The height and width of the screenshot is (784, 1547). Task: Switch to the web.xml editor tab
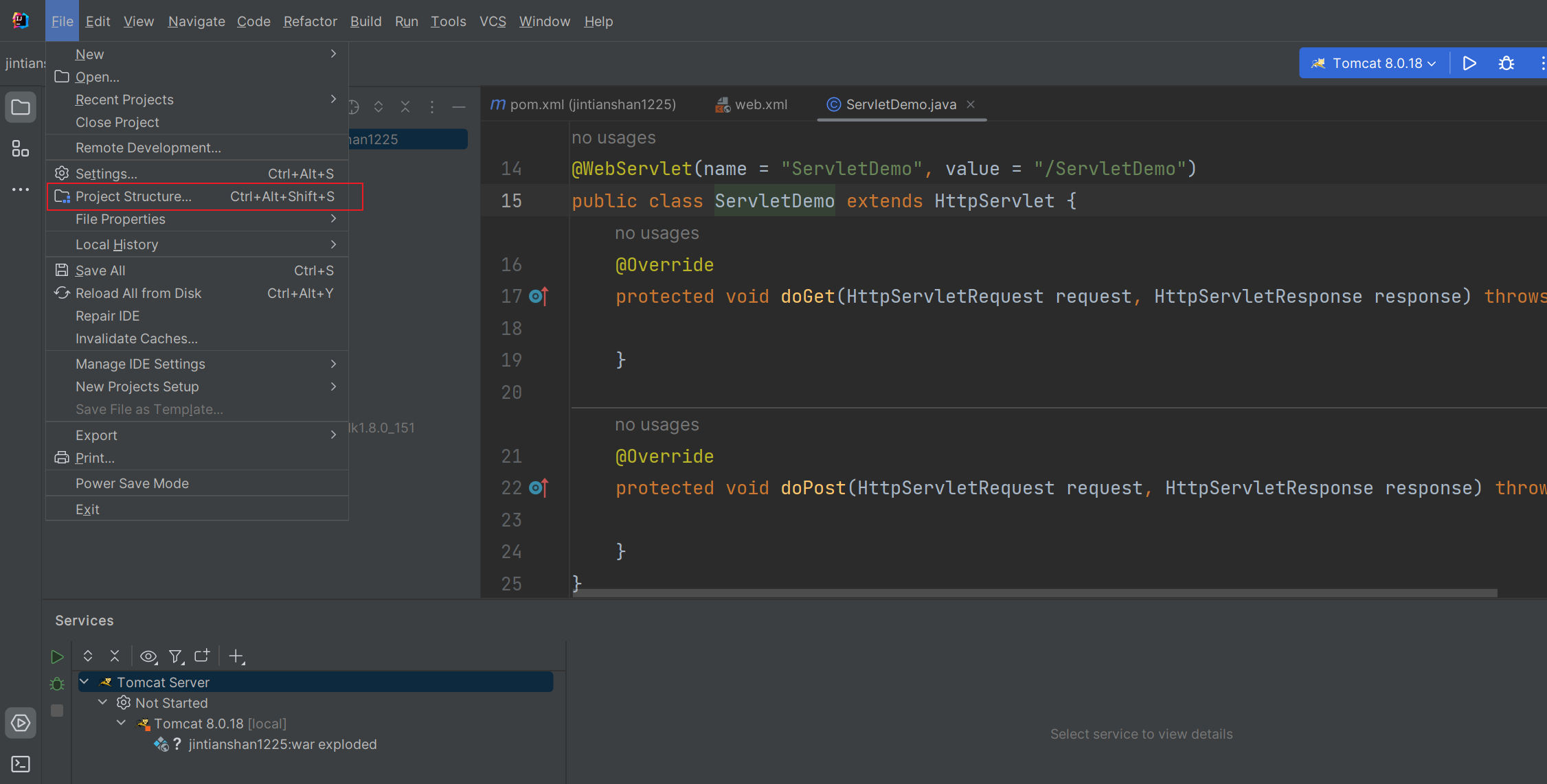coord(760,104)
